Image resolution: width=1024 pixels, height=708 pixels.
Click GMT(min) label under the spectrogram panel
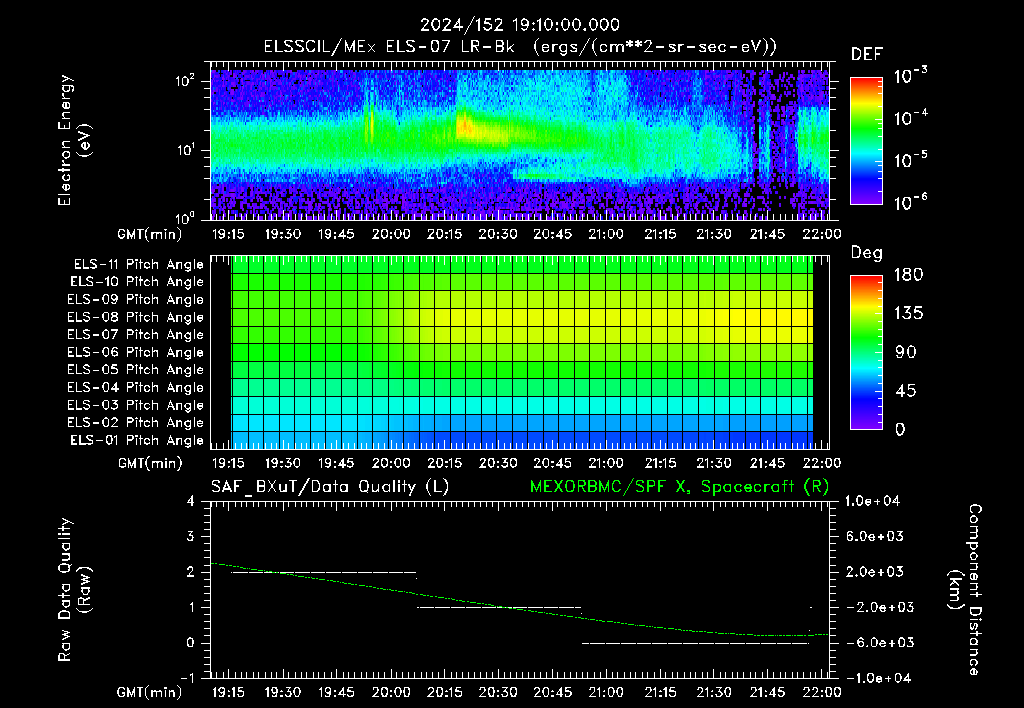tap(150, 234)
